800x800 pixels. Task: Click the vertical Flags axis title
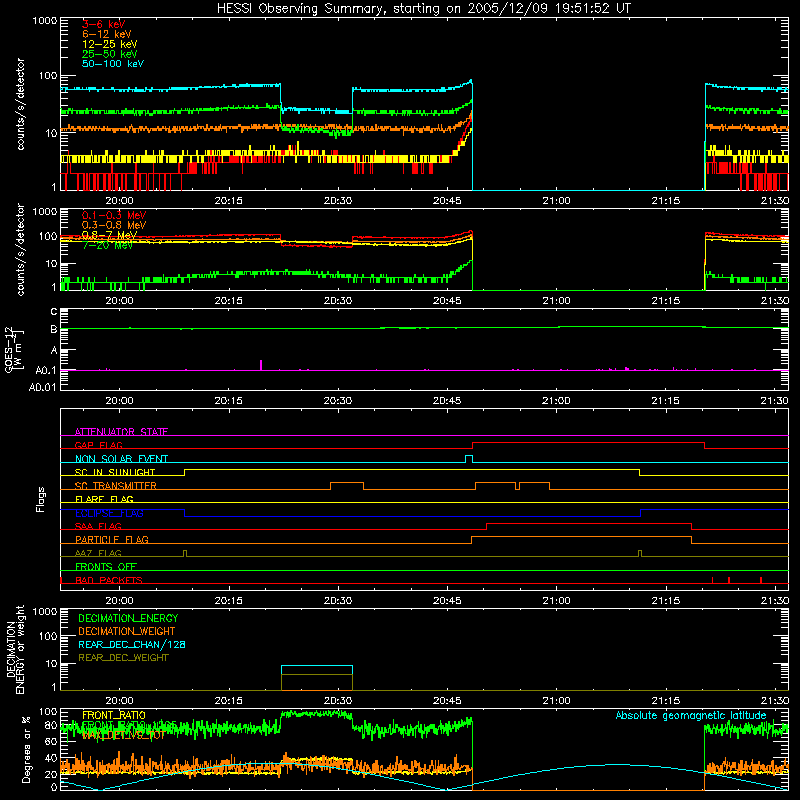point(41,499)
